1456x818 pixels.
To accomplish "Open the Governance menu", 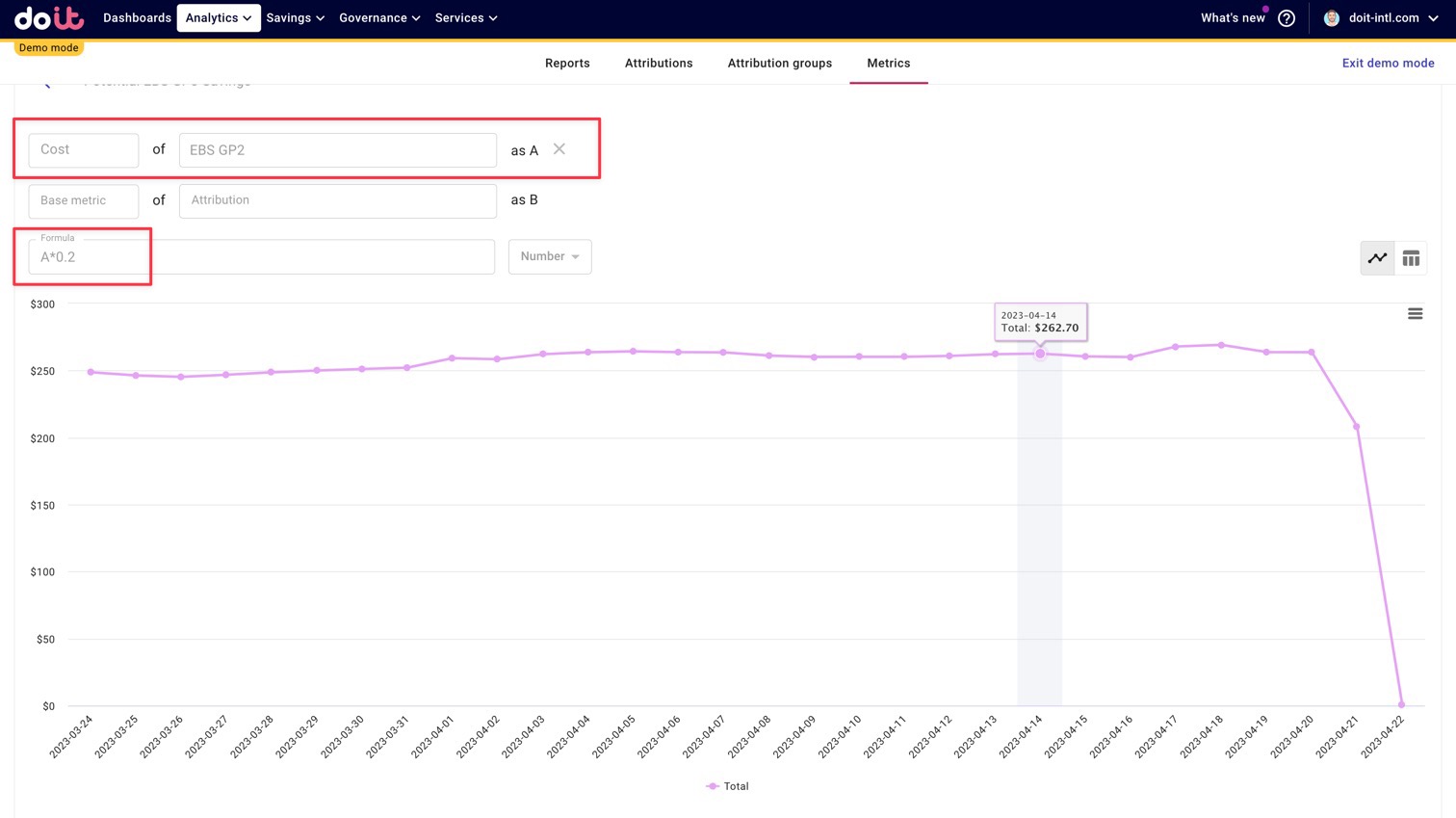I will pyautogui.click(x=379, y=18).
